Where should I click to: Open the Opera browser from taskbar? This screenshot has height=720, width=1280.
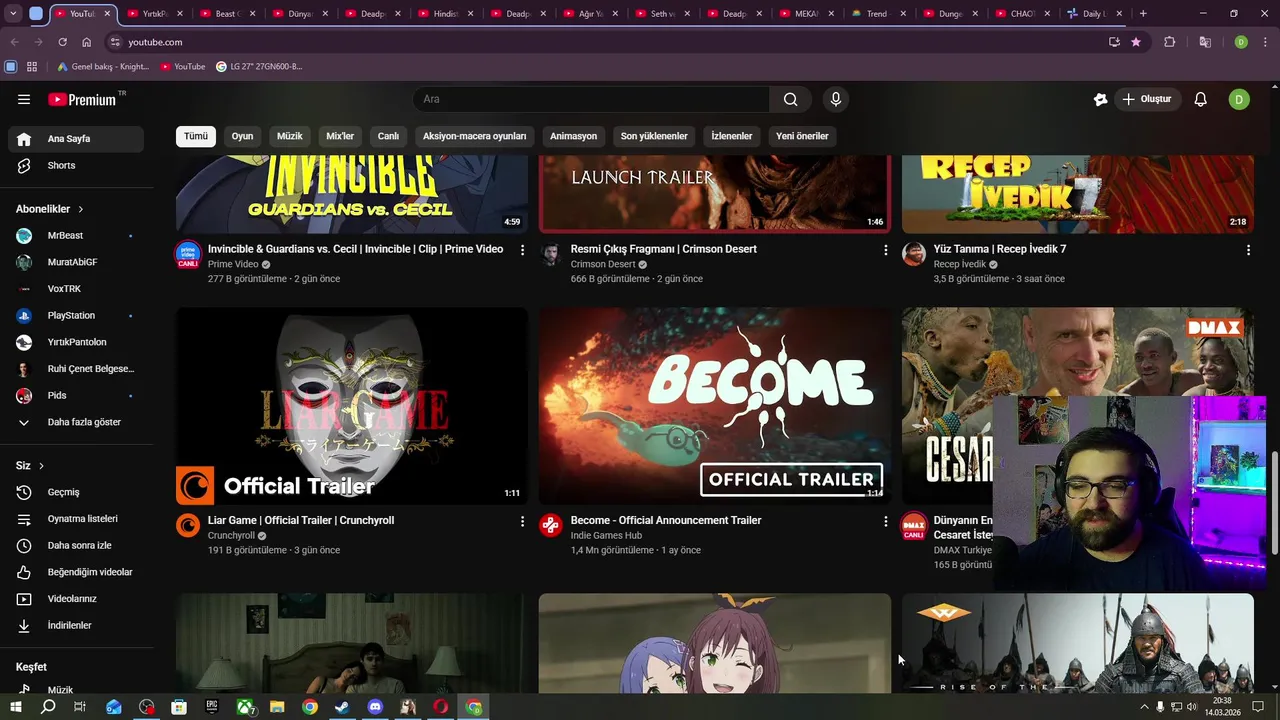click(441, 707)
